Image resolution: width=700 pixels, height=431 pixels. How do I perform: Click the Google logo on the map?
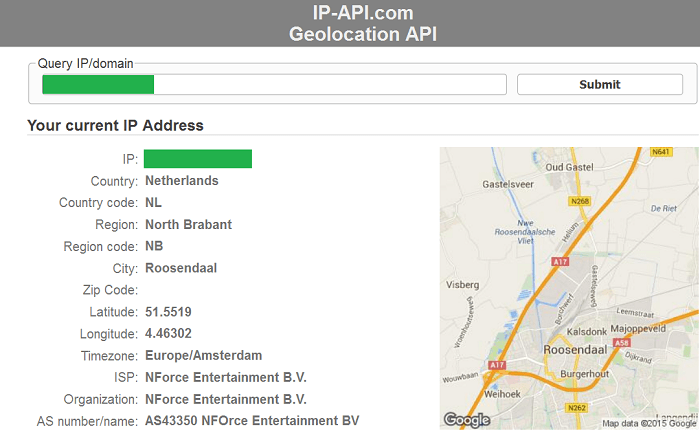coord(465,421)
